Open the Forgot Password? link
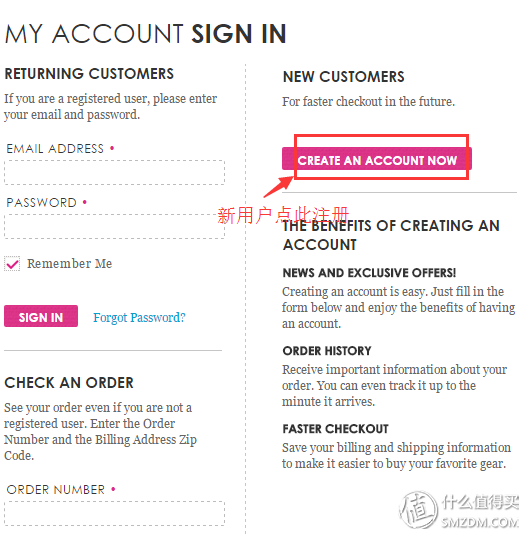Viewport: 523px width, 534px height. click(x=139, y=317)
